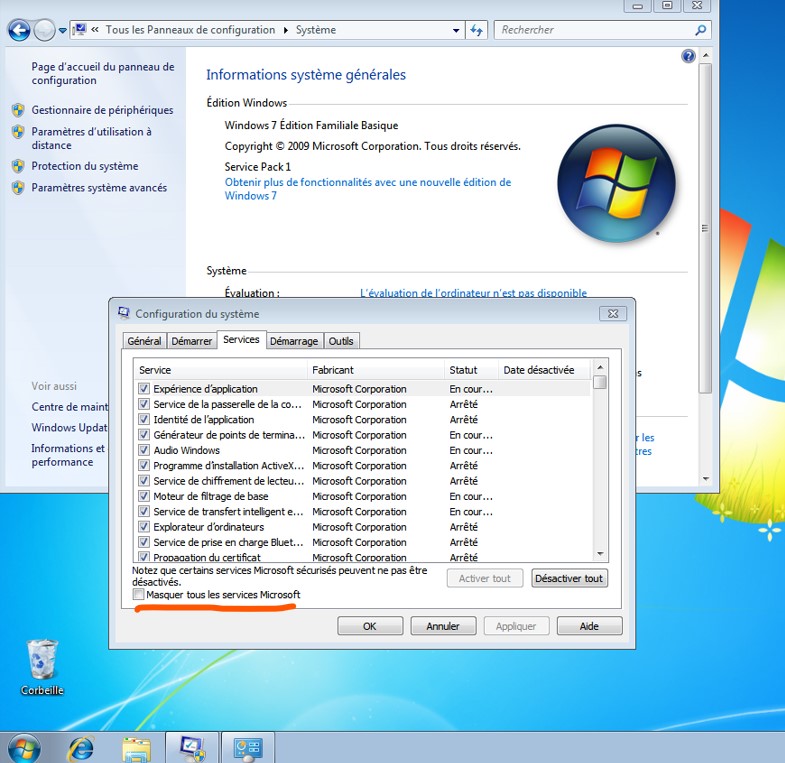Click the Control Panel taskbar icon

click(248, 748)
